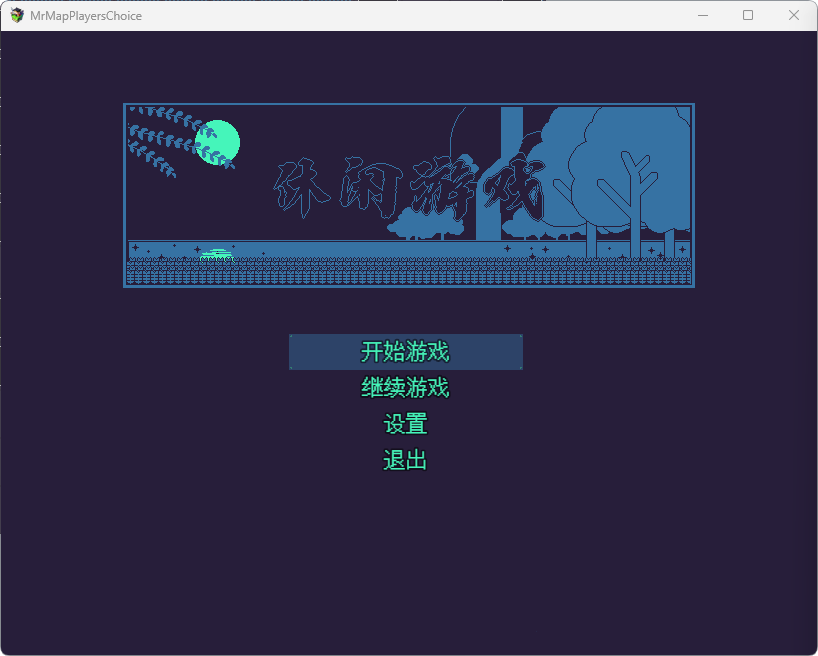Start a new game with 开始游戏
This screenshot has height=656, width=818.
pos(406,352)
